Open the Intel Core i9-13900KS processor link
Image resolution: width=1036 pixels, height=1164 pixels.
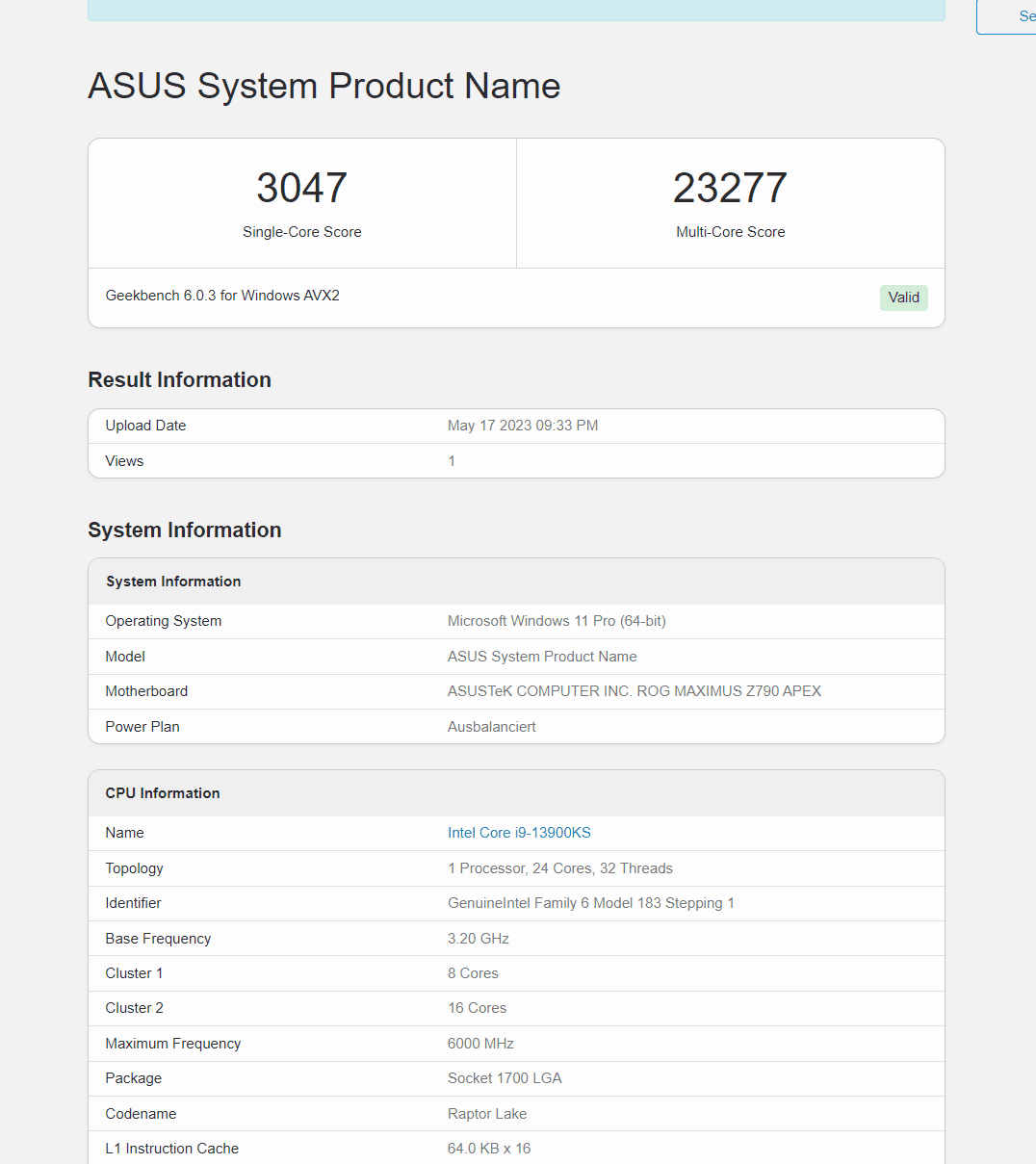519,833
